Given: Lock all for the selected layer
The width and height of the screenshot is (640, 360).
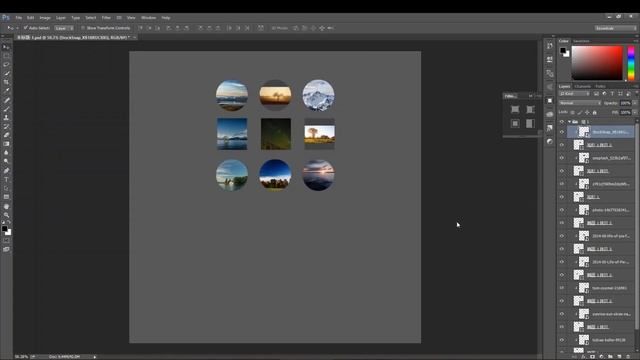Looking at the screenshot, I should [x=595, y=112].
